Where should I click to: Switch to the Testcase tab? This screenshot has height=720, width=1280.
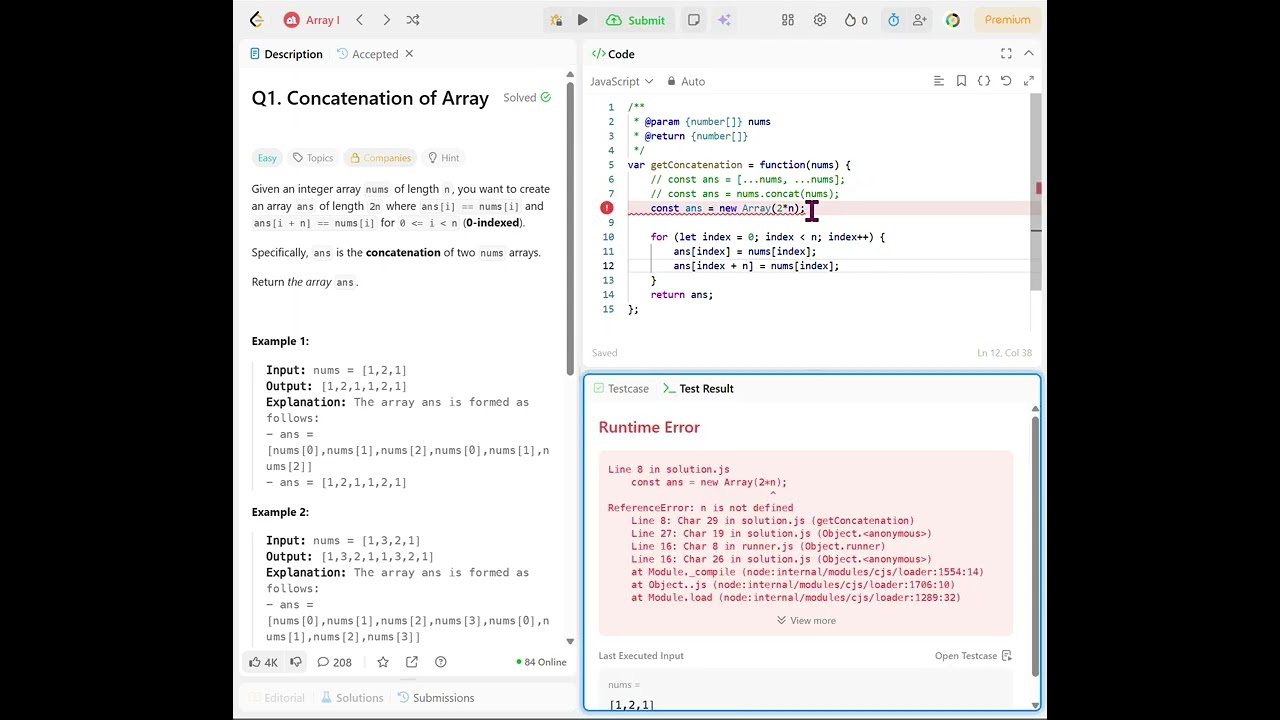click(620, 389)
